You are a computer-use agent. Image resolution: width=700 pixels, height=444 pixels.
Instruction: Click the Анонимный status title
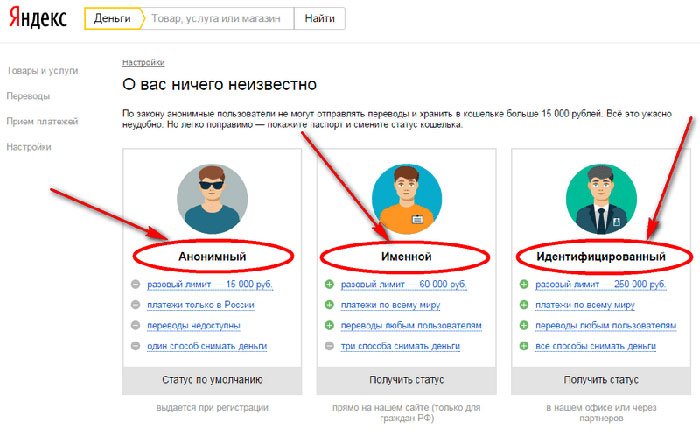212,257
